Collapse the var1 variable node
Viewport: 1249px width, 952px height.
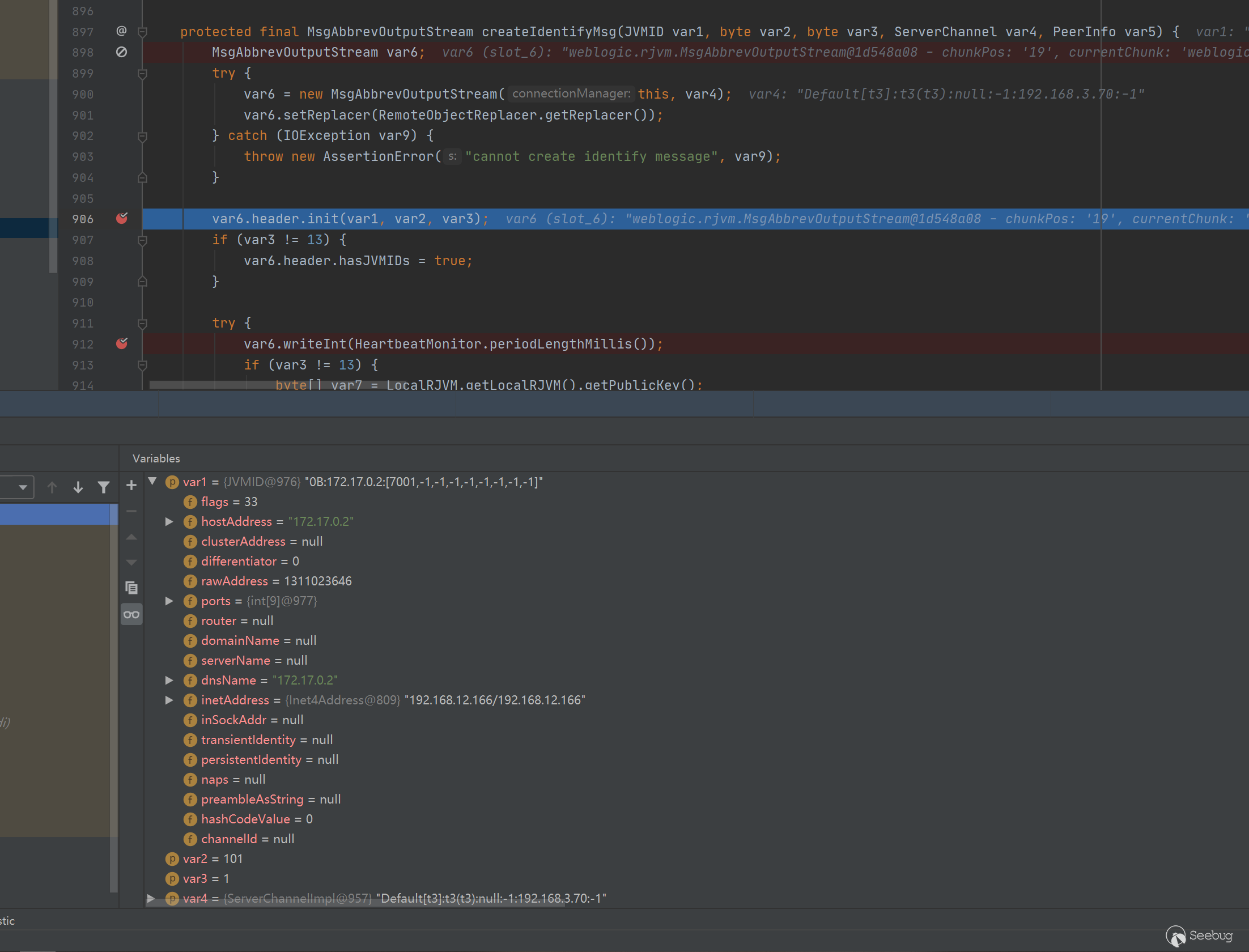[152, 482]
